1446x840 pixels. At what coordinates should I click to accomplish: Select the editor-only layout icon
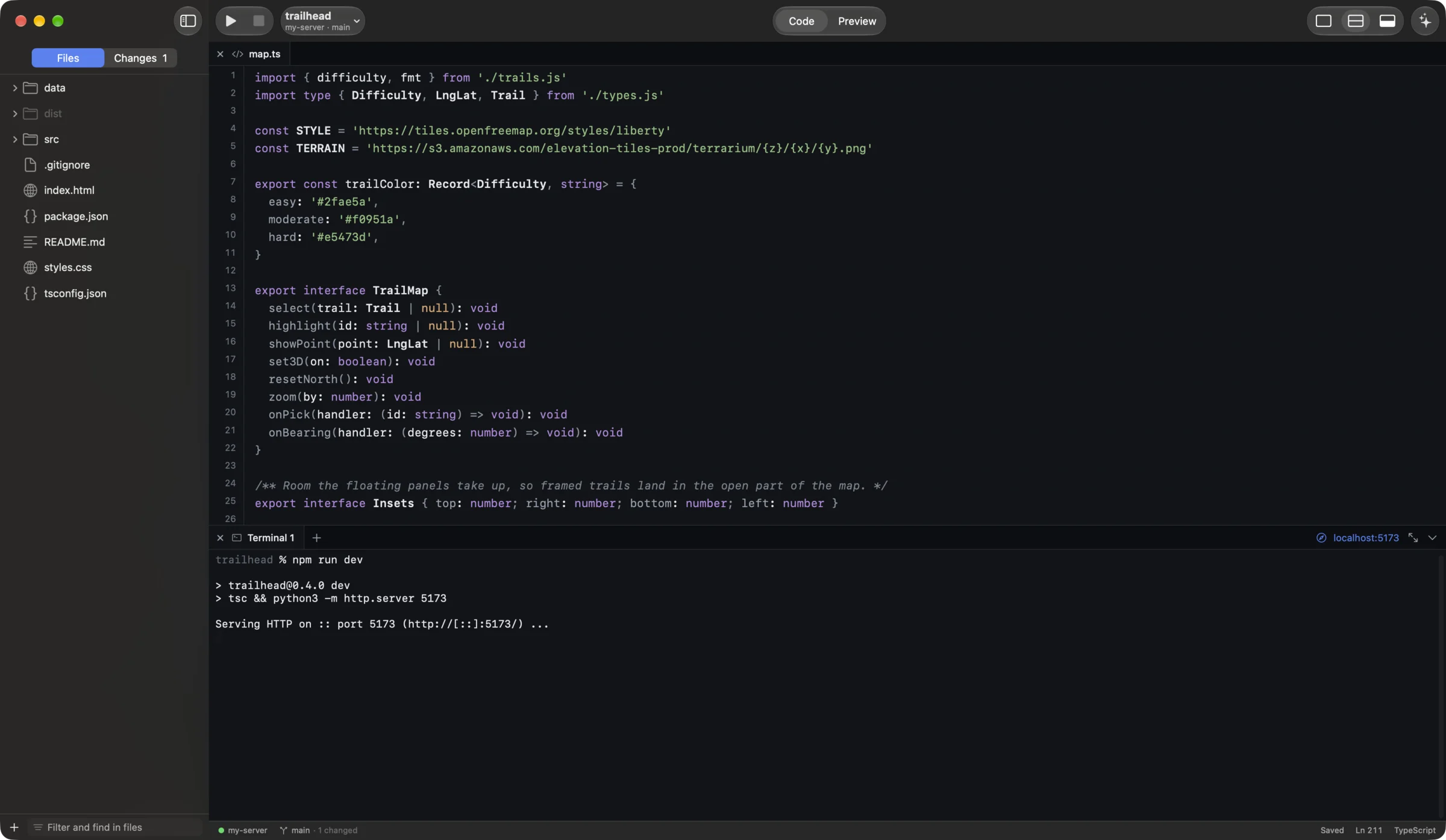coord(1323,21)
